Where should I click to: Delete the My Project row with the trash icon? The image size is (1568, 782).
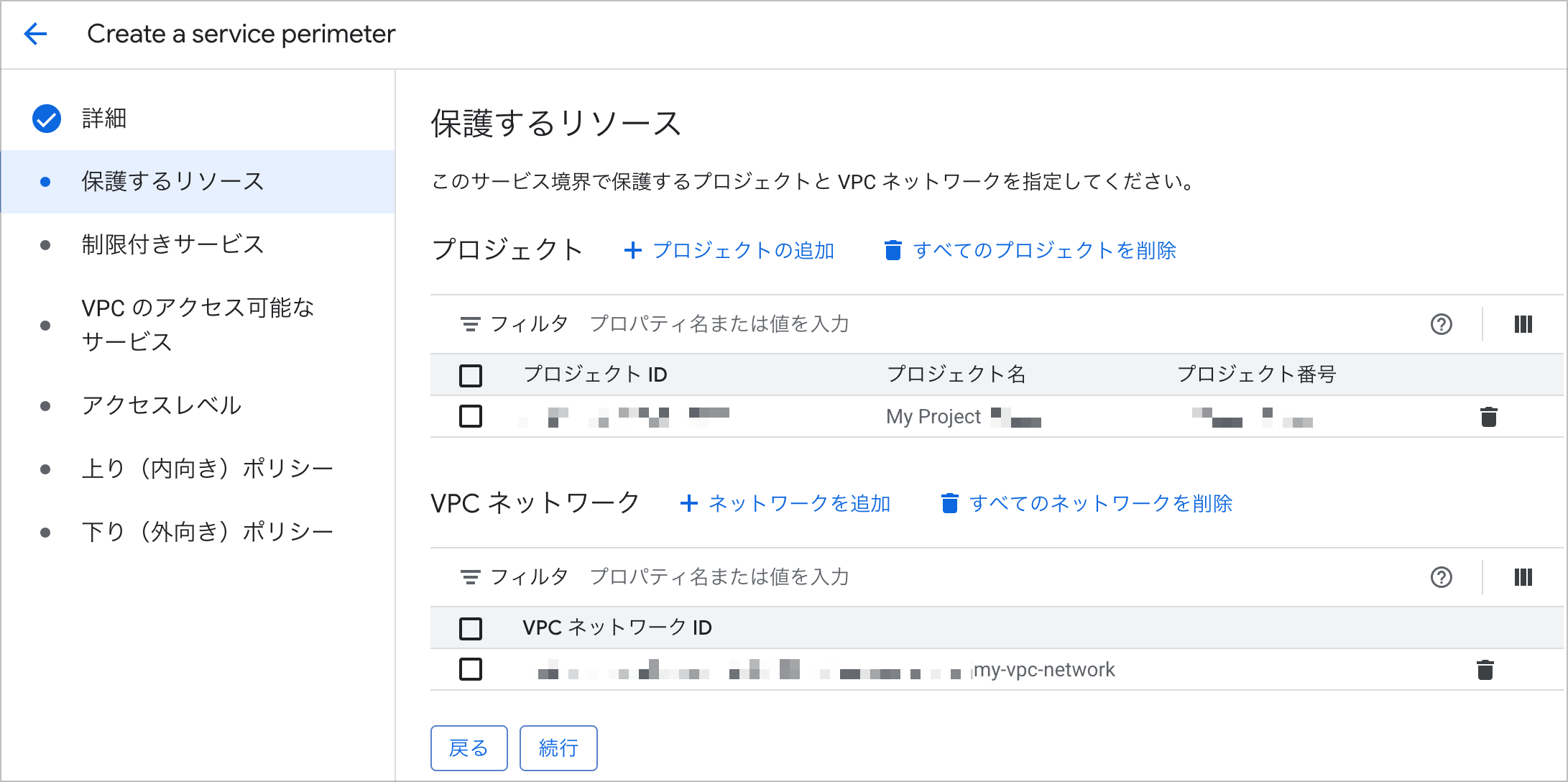[x=1487, y=417]
